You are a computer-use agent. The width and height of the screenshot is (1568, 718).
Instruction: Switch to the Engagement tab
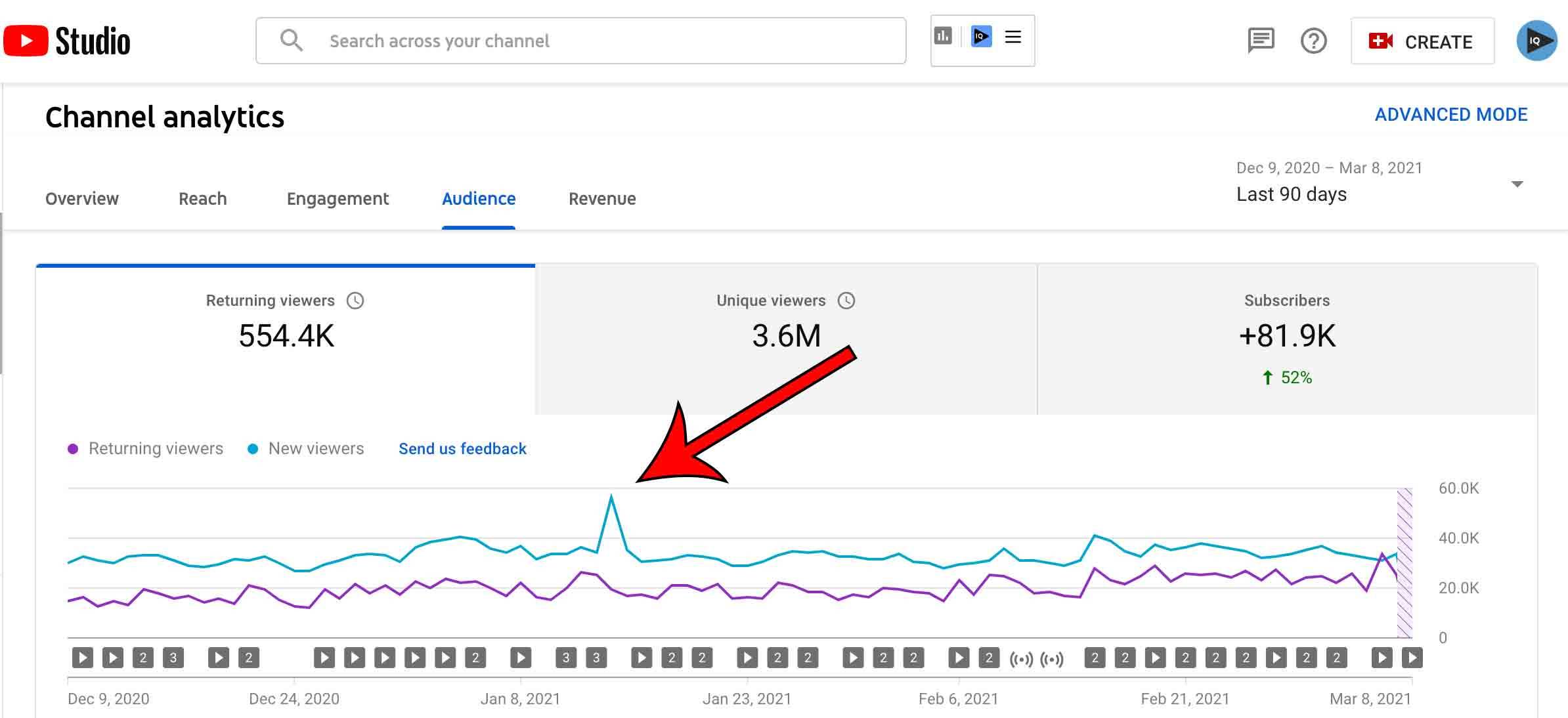338,199
